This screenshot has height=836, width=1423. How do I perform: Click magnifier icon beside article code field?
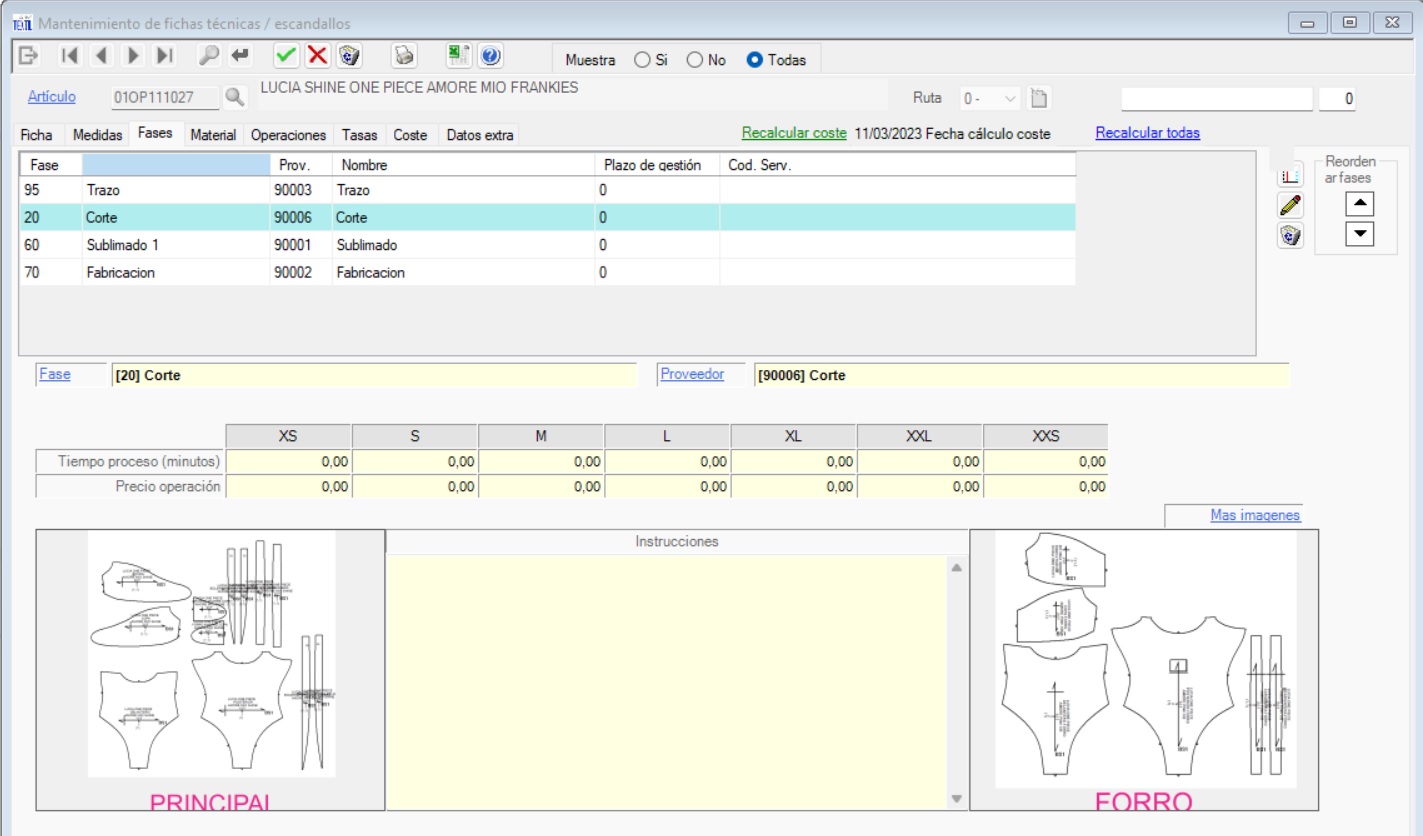[234, 97]
